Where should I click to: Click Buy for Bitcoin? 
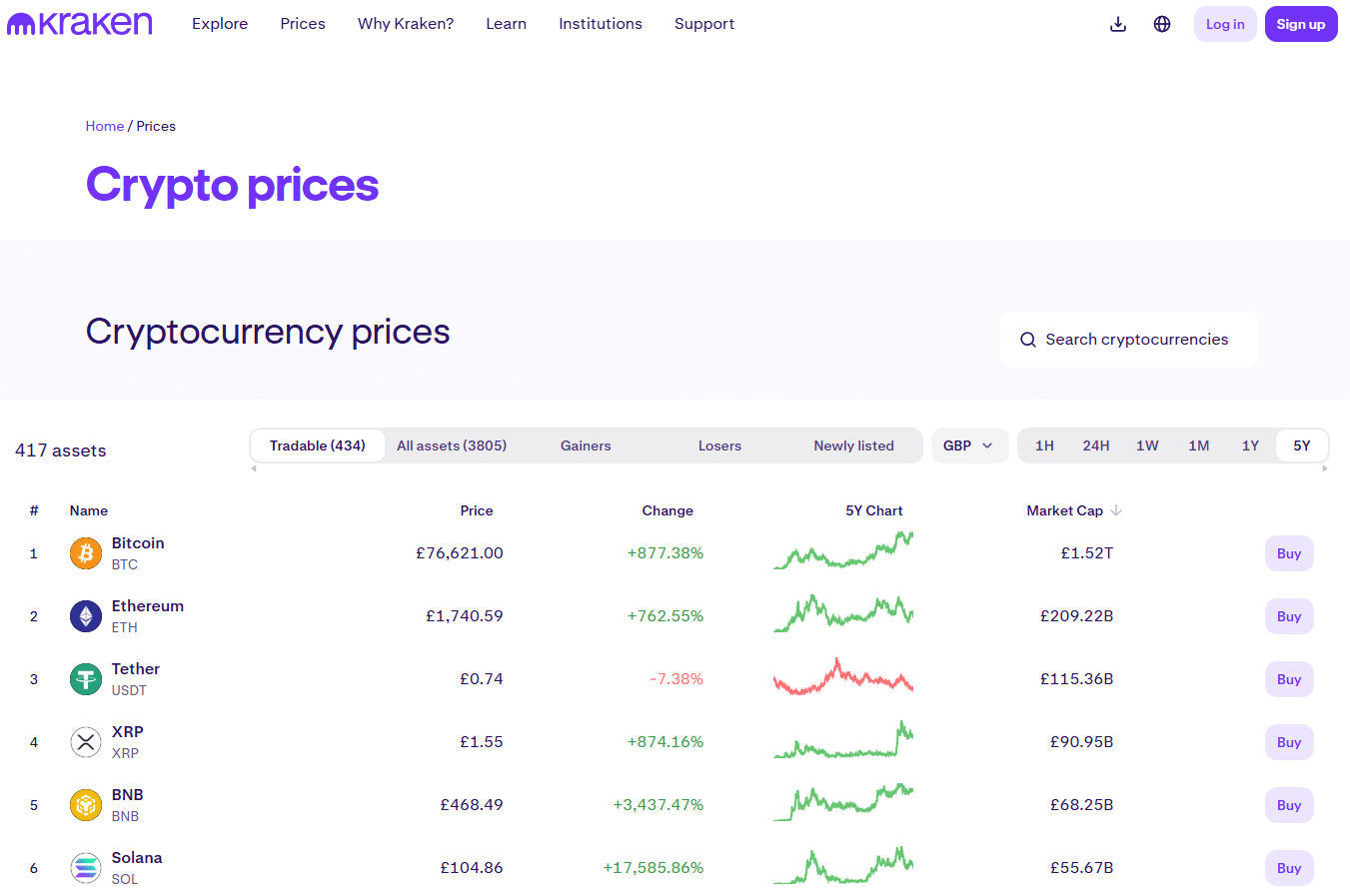click(1289, 553)
